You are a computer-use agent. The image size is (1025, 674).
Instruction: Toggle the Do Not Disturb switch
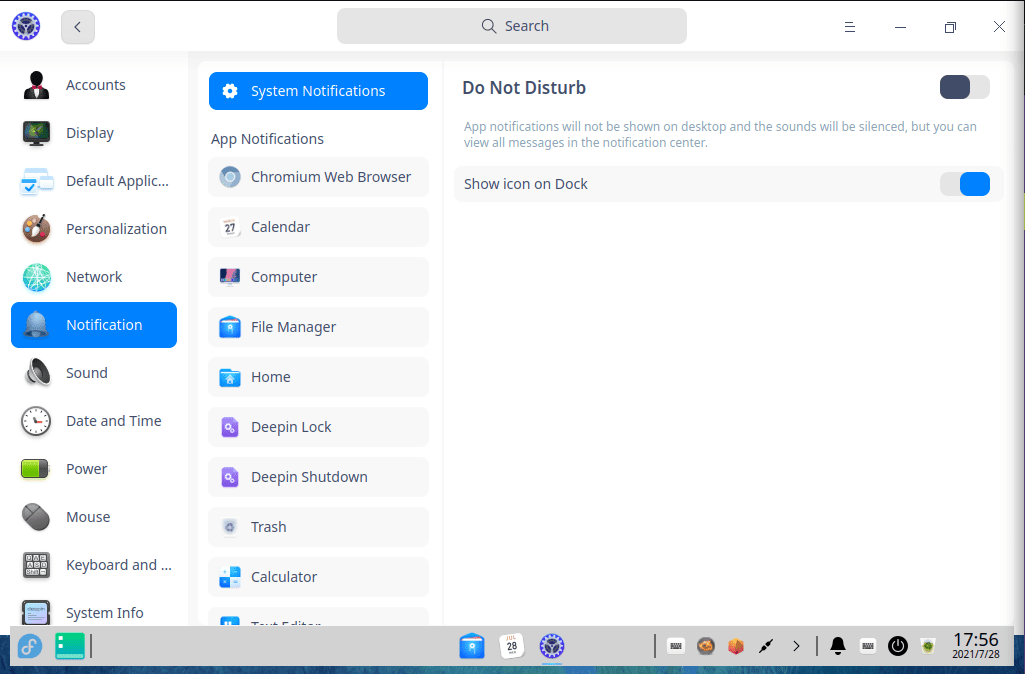coord(964,87)
